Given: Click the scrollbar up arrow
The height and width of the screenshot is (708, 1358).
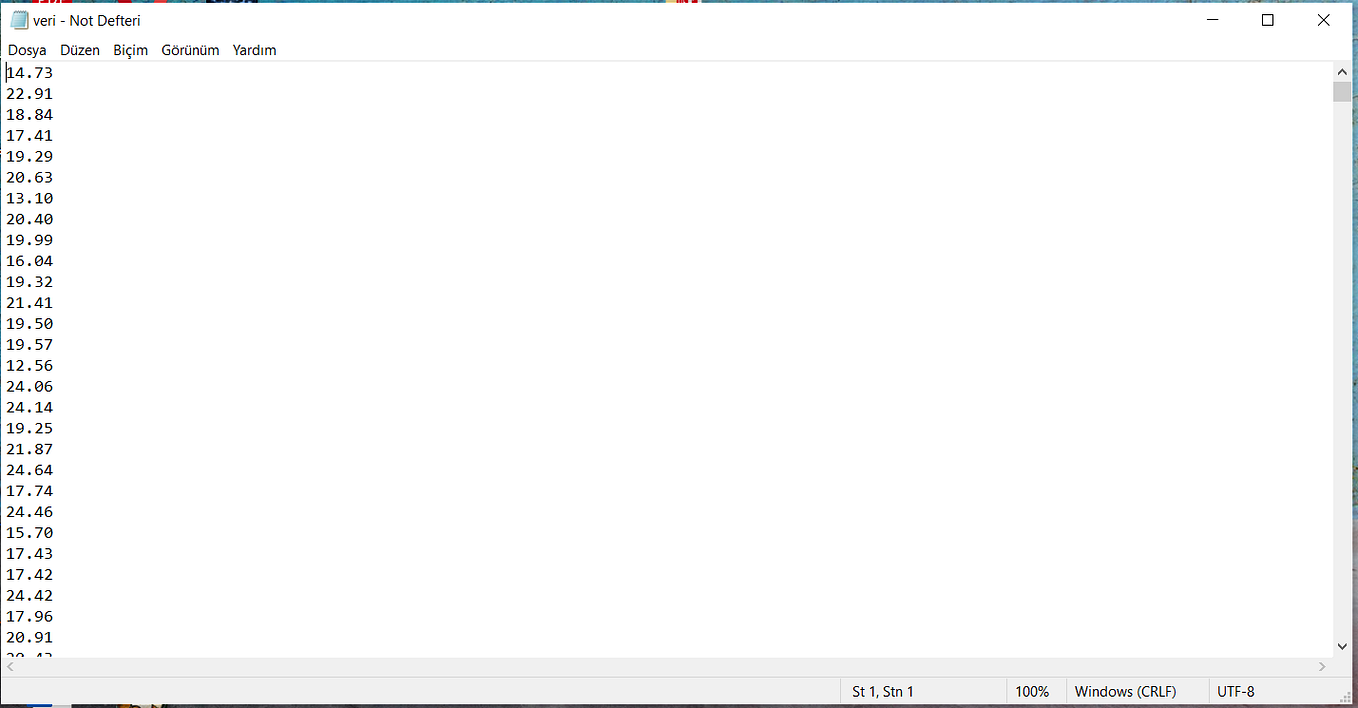Looking at the screenshot, I should click(x=1343, y=71).
